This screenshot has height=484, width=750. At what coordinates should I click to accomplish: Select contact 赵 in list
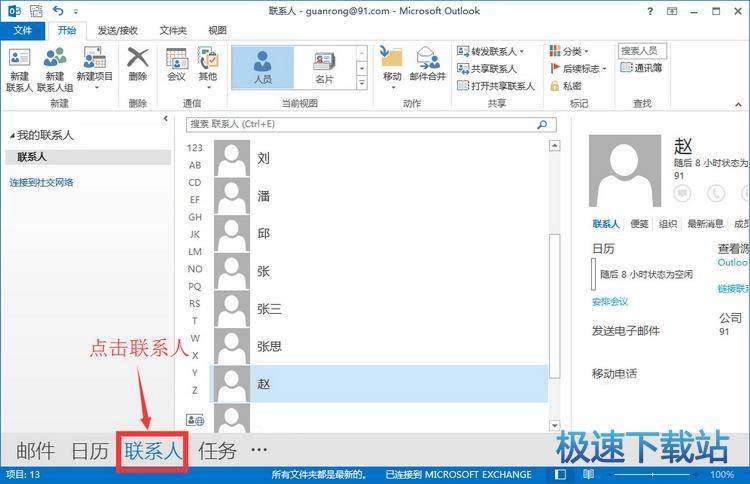pos(381,384)
